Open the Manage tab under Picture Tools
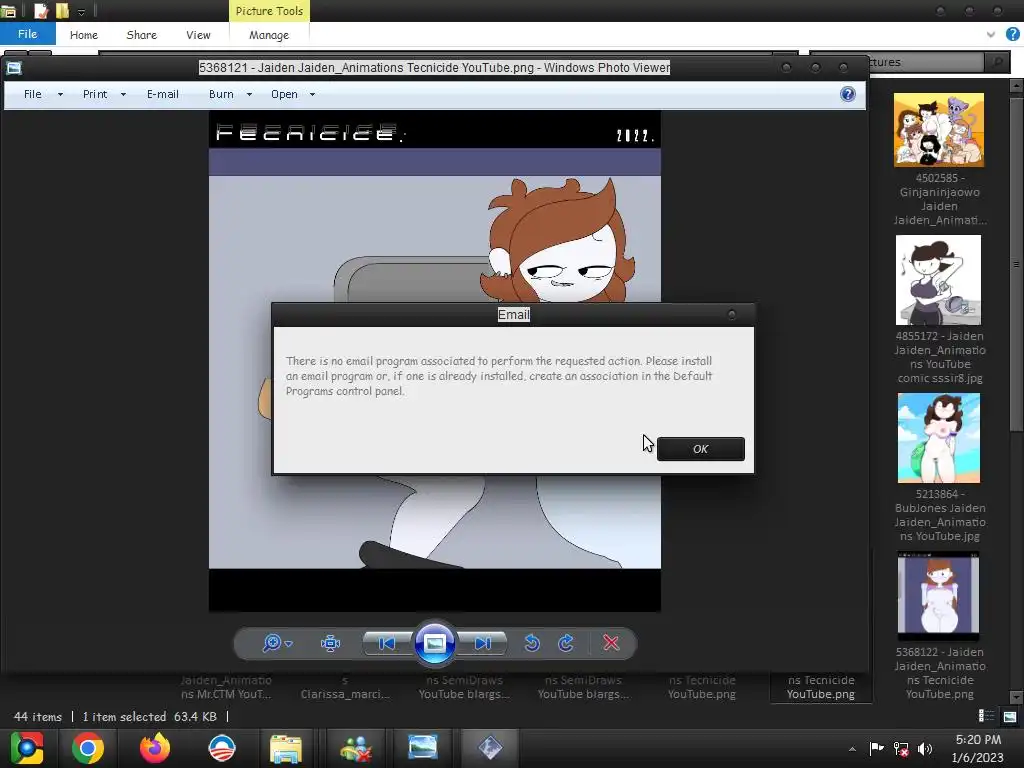The height and width of the screenshot is (768, 1024). [268, 35]
